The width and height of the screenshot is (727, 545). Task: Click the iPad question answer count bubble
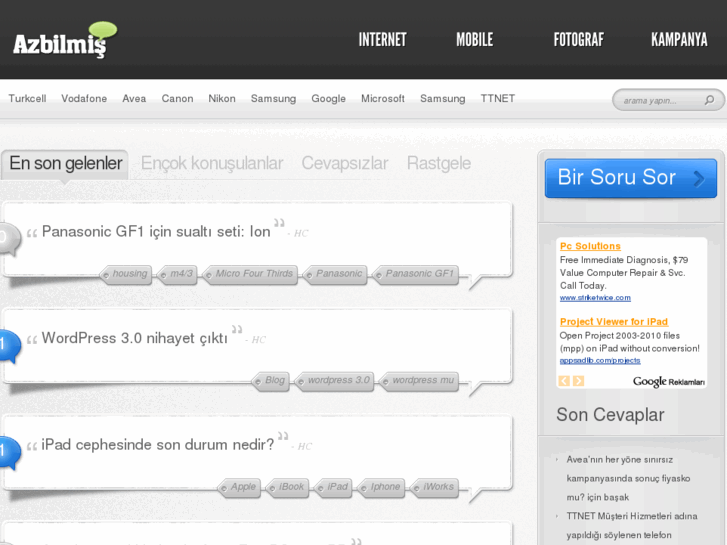pos(9,452)
